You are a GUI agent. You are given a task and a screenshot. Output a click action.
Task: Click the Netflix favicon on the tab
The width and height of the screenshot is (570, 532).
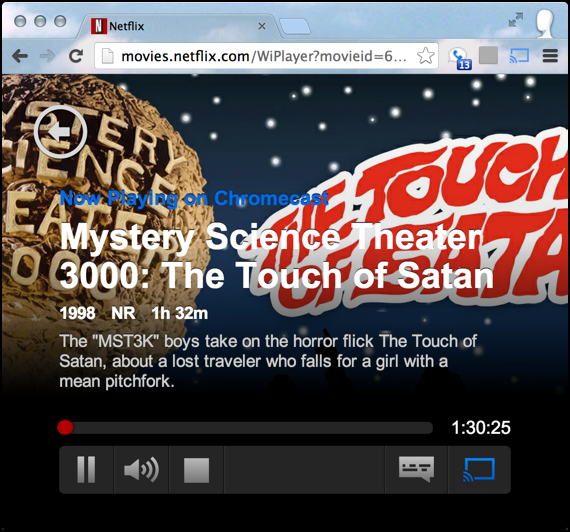pos(99,26)
